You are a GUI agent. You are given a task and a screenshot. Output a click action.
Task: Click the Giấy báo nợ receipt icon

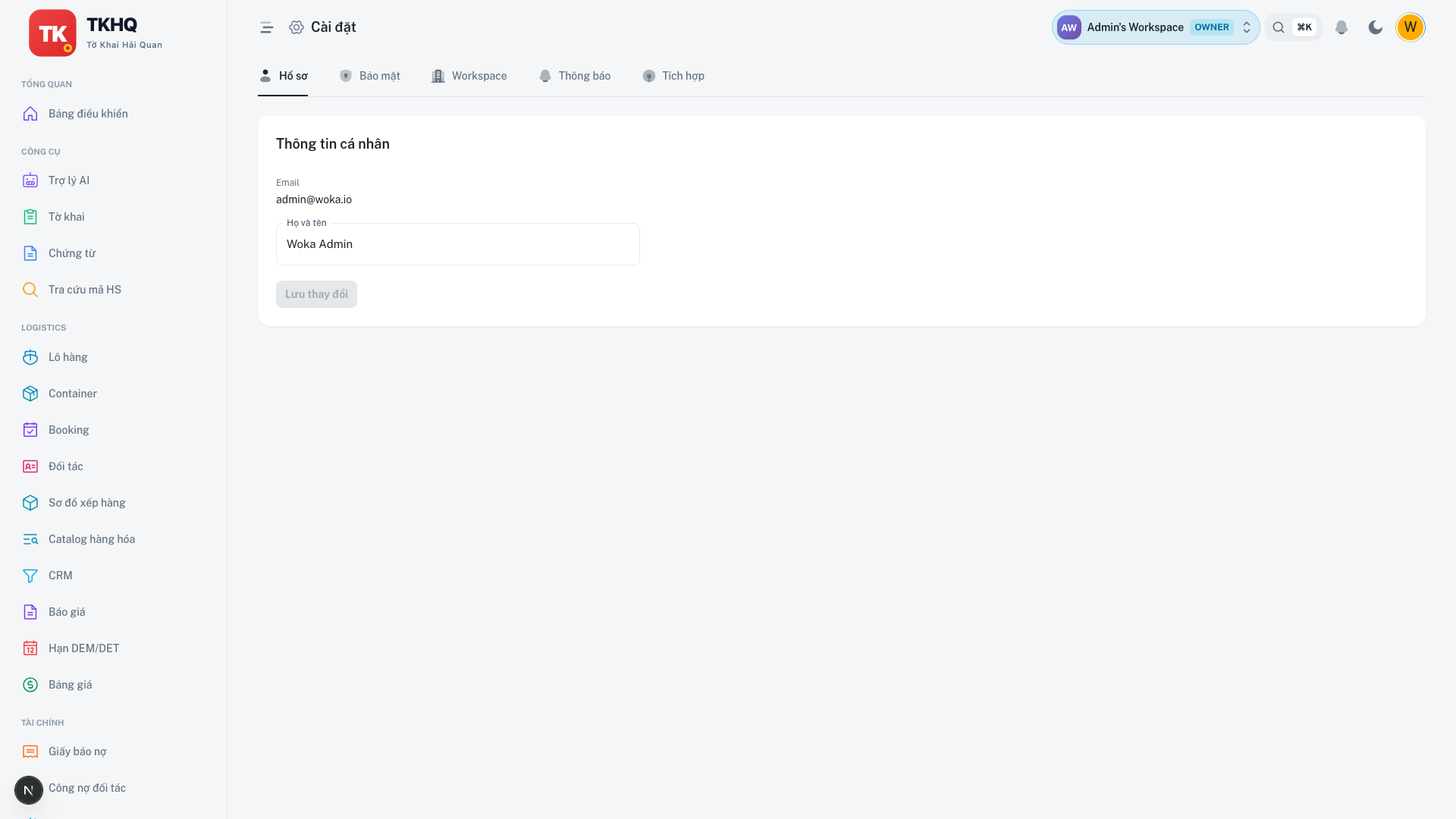click(x=30, y=752)
